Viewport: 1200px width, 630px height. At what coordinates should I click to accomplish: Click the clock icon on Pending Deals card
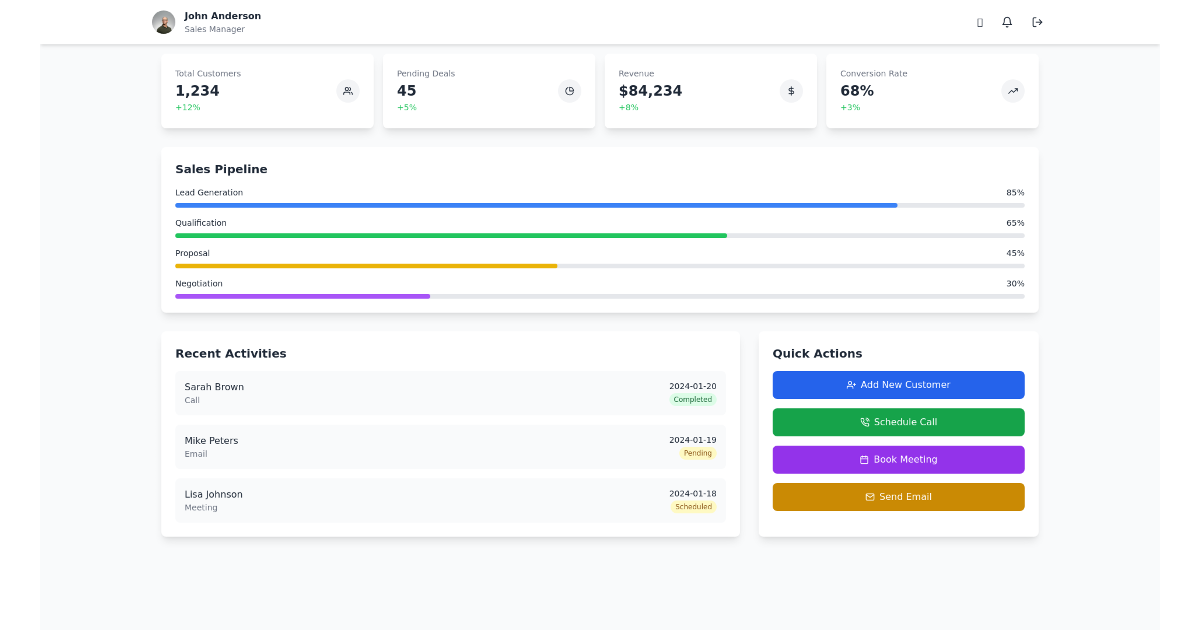point(569,91)
